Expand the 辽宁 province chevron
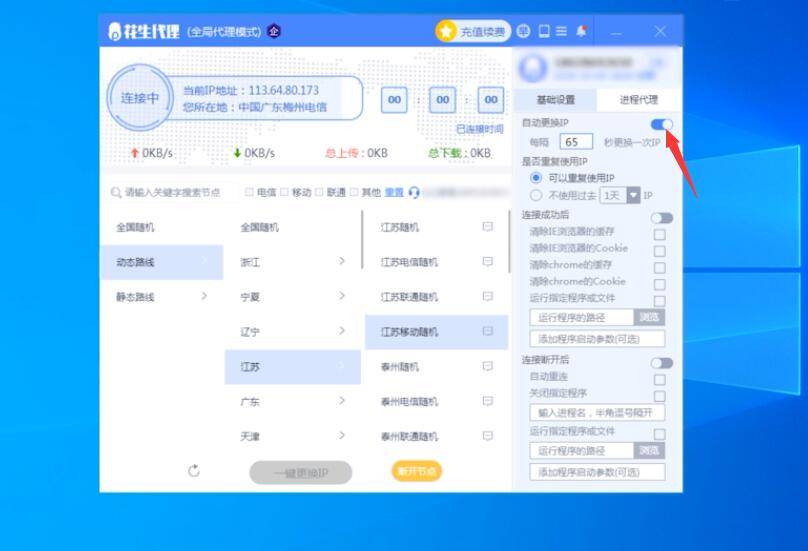This screenshot has width=808, height=551. [342, 330]
